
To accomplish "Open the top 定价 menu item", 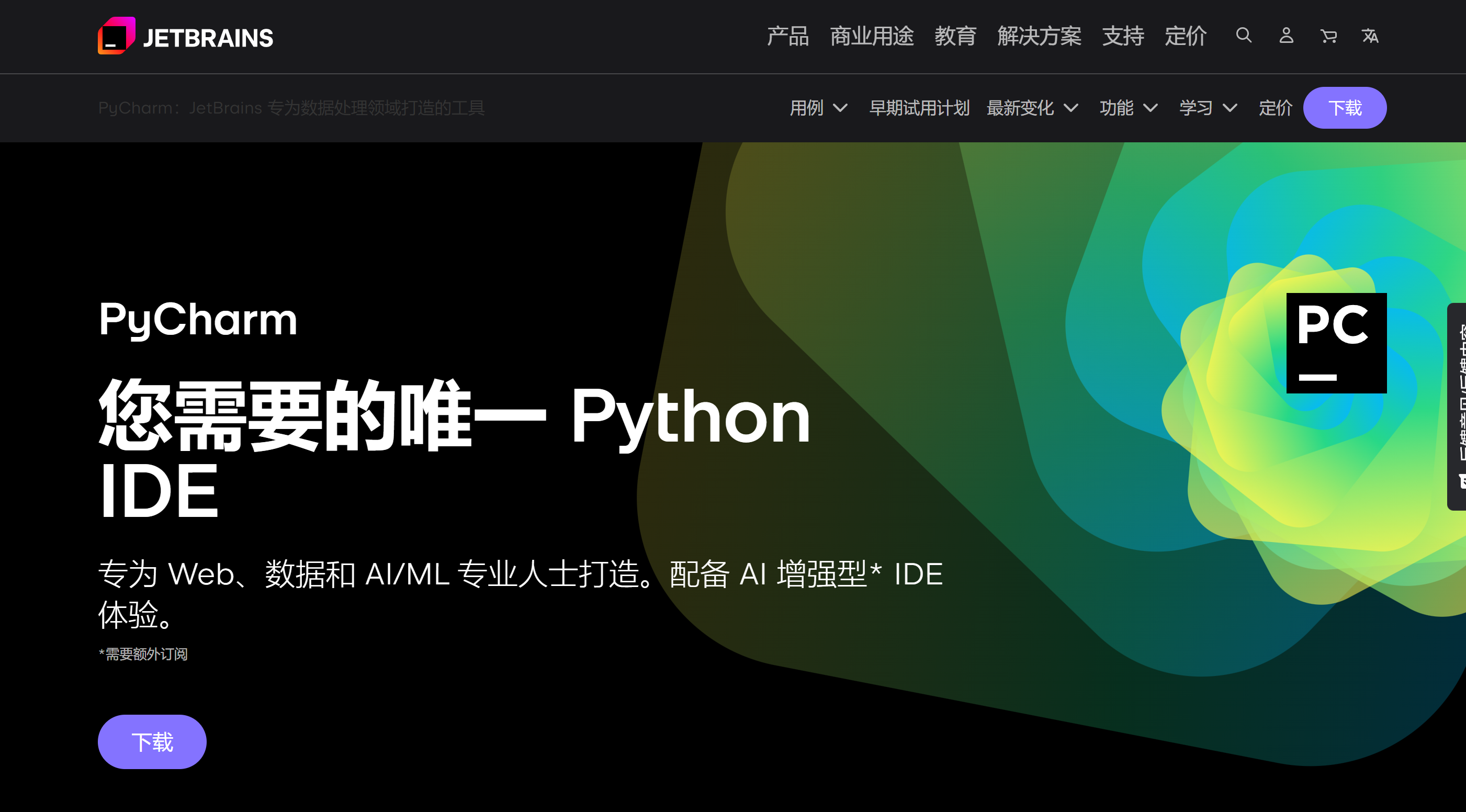I will click(x=1186, y=37).
